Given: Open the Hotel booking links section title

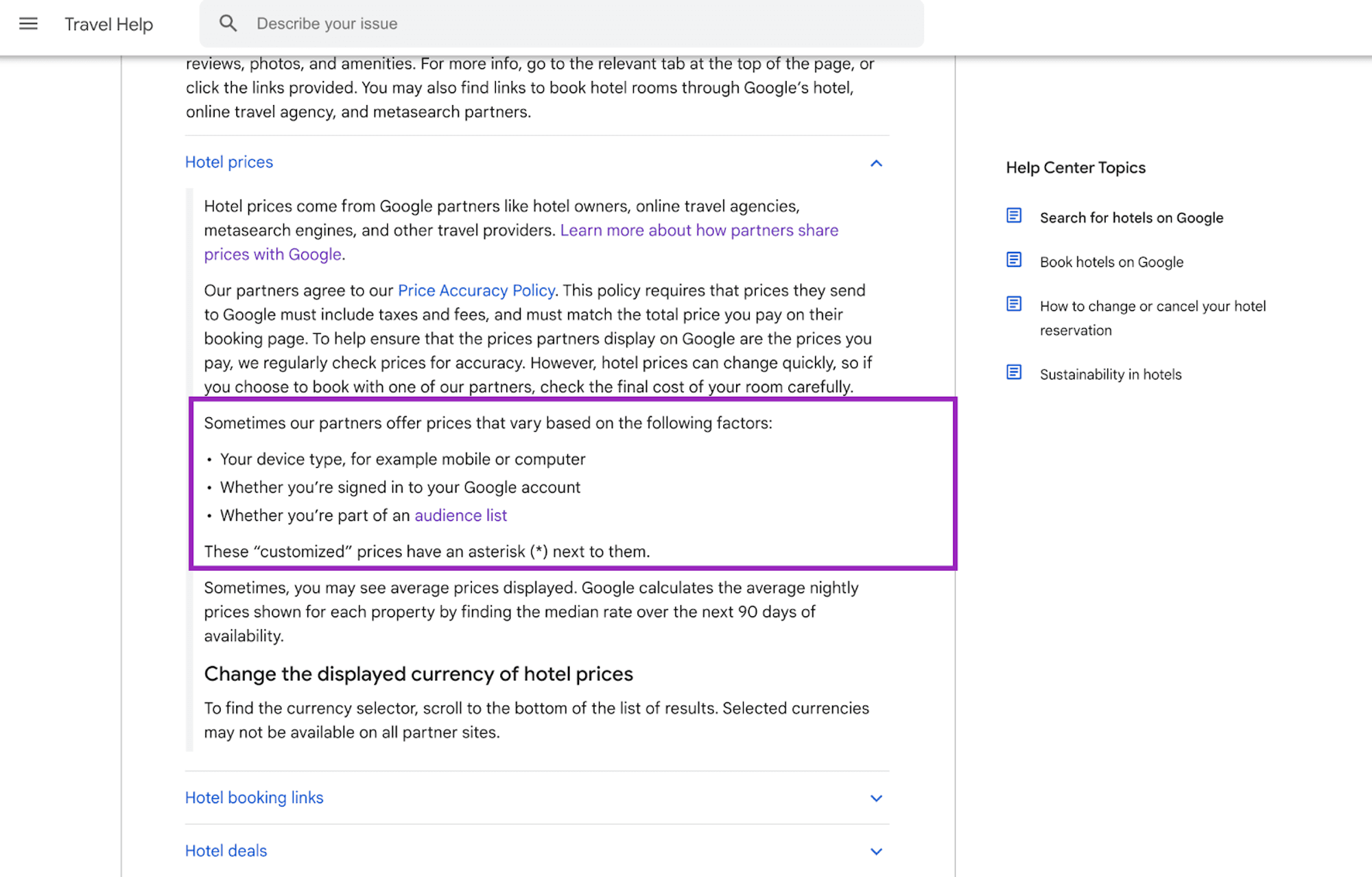Looking at the screenshot, I should (x=254, y=798).
